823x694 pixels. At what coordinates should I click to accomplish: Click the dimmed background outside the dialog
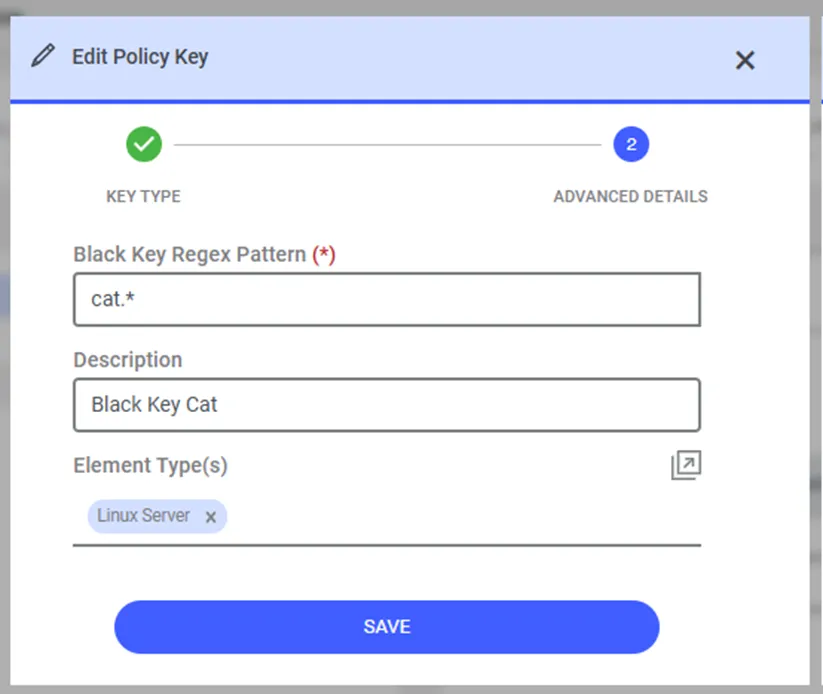point(817,346)
